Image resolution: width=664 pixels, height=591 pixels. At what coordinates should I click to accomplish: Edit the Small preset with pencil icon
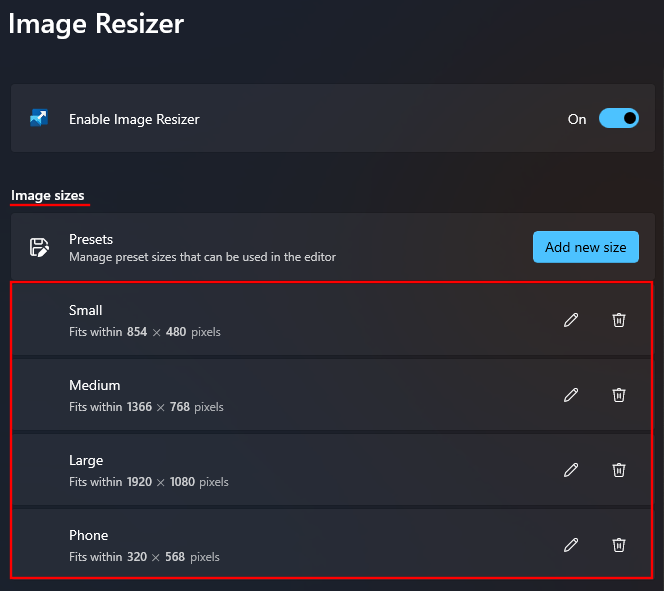point(571,320)
